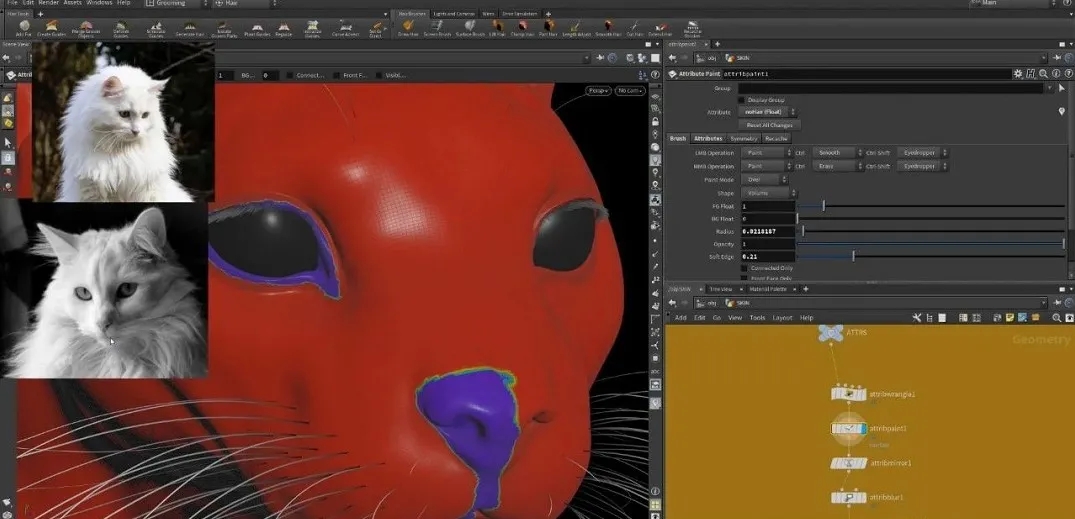
Task: Select the attribmirror1 node
Action: coord(848,463)
